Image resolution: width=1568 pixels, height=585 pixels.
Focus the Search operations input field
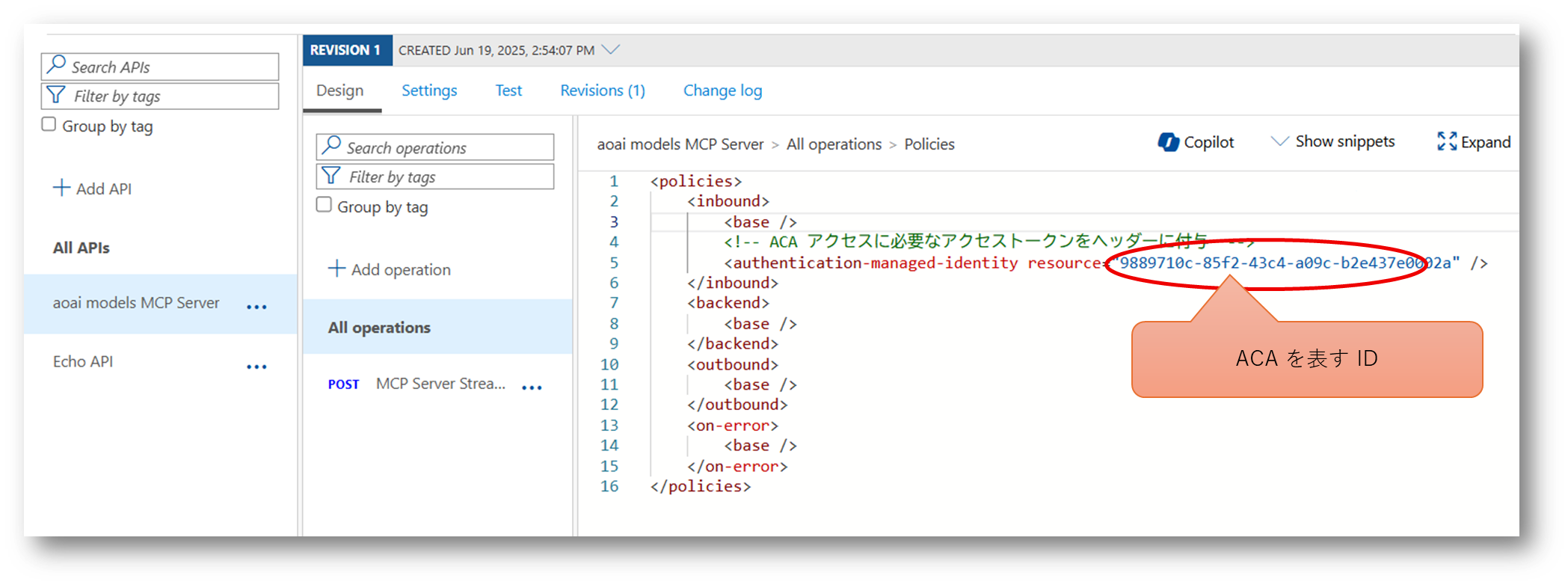click(x=435, y=147)
